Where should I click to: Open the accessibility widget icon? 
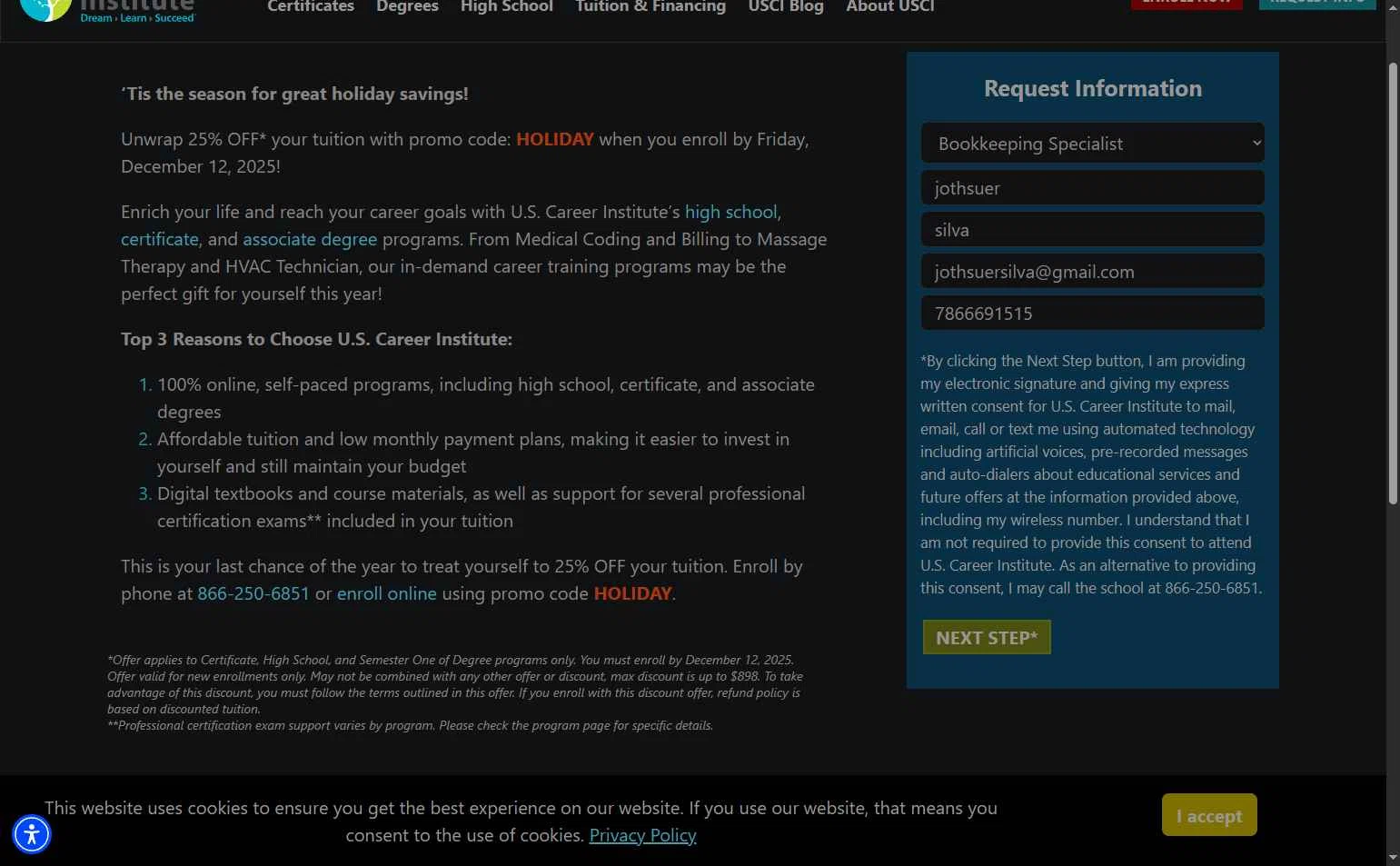click(32, 834)
